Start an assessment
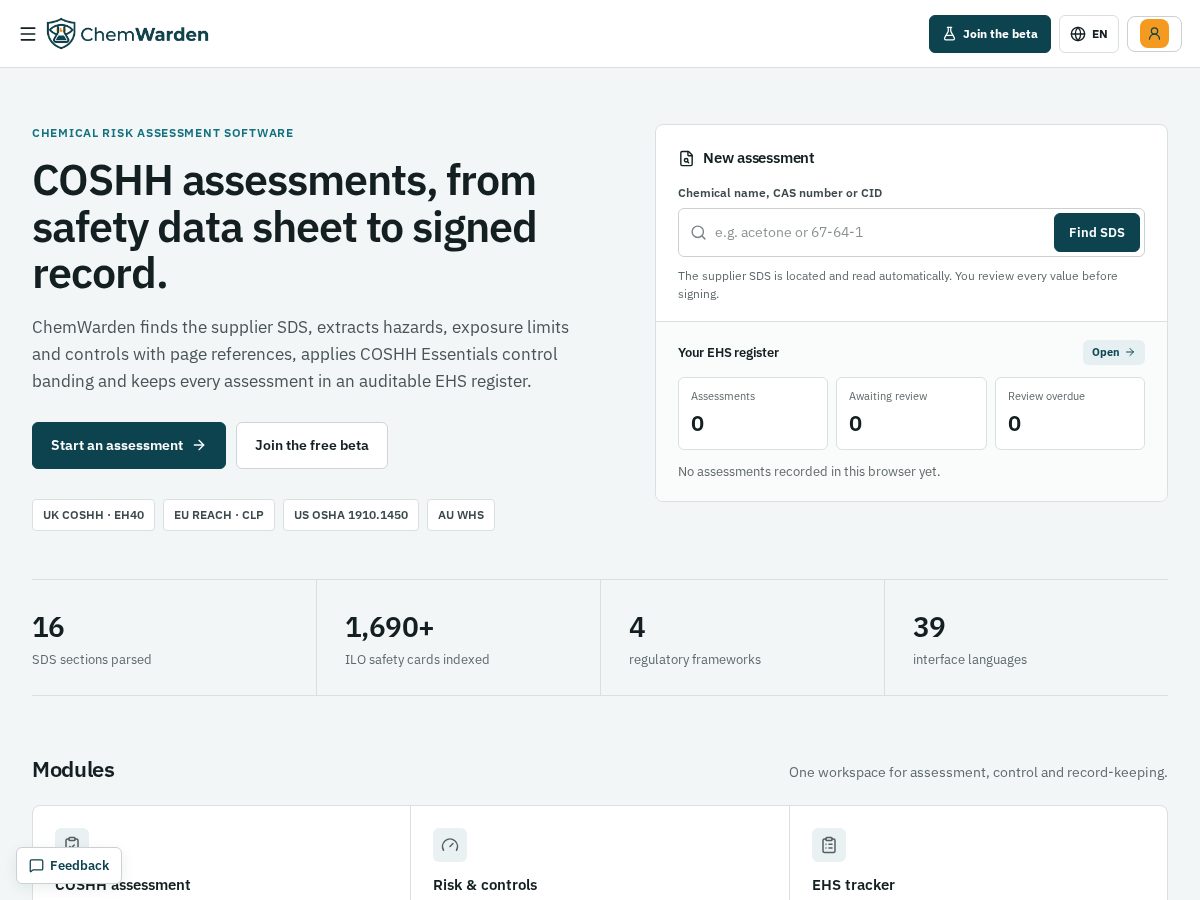The height and width of the screenshot is (900, 1200). (x=129, y=445)
